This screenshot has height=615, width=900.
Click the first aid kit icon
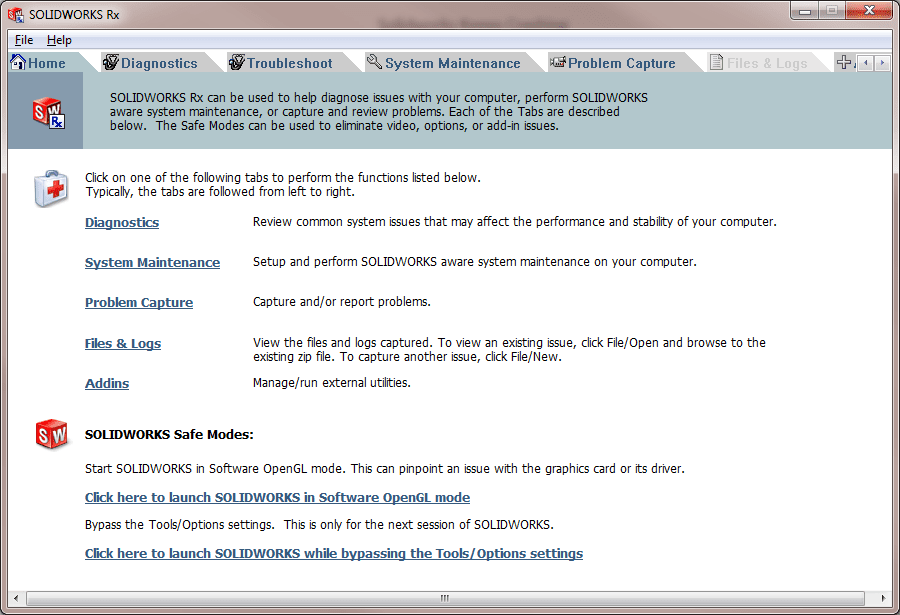pyautogui.click(x=51, y=188)
